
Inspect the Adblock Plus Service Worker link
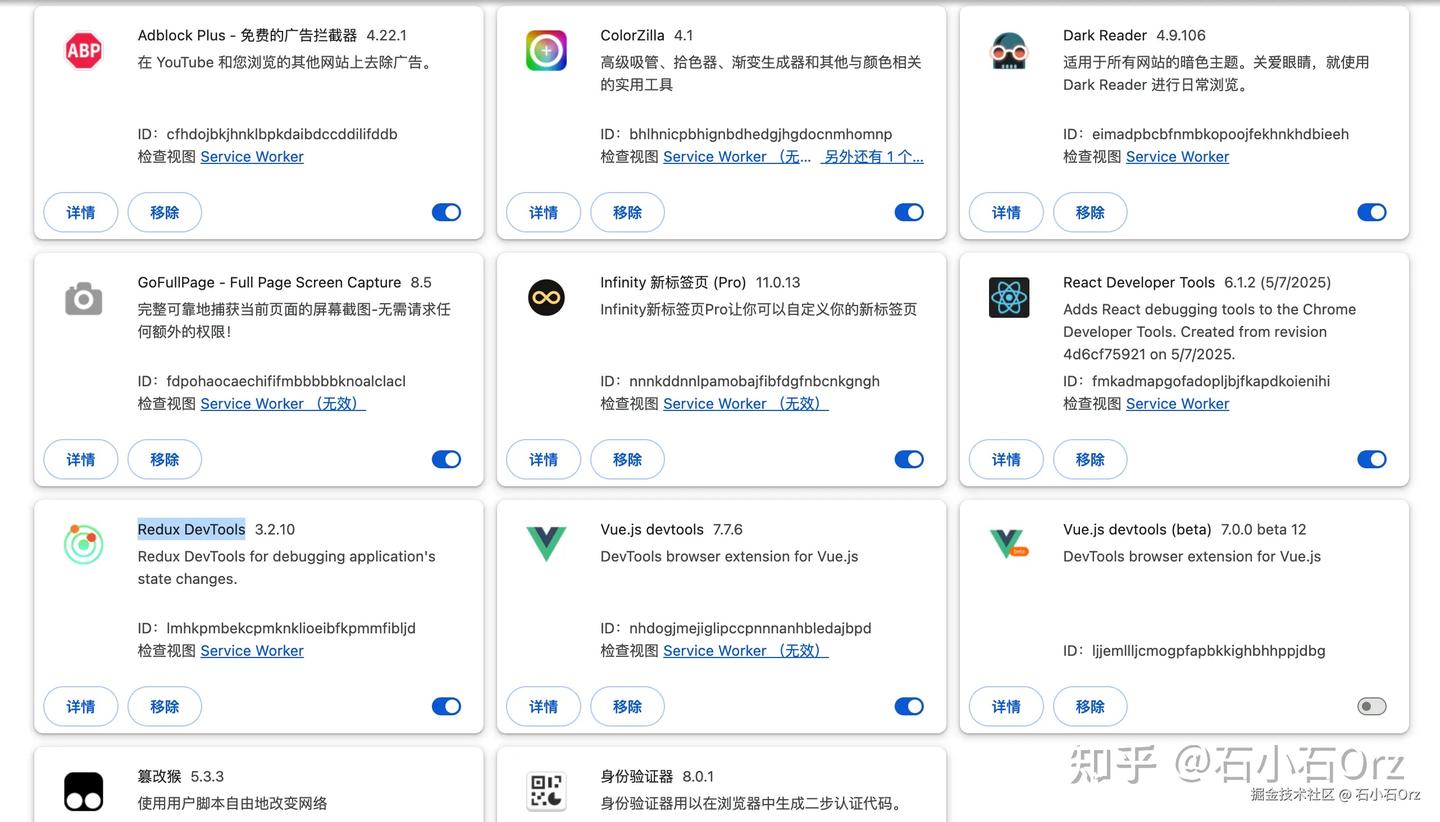252,156
